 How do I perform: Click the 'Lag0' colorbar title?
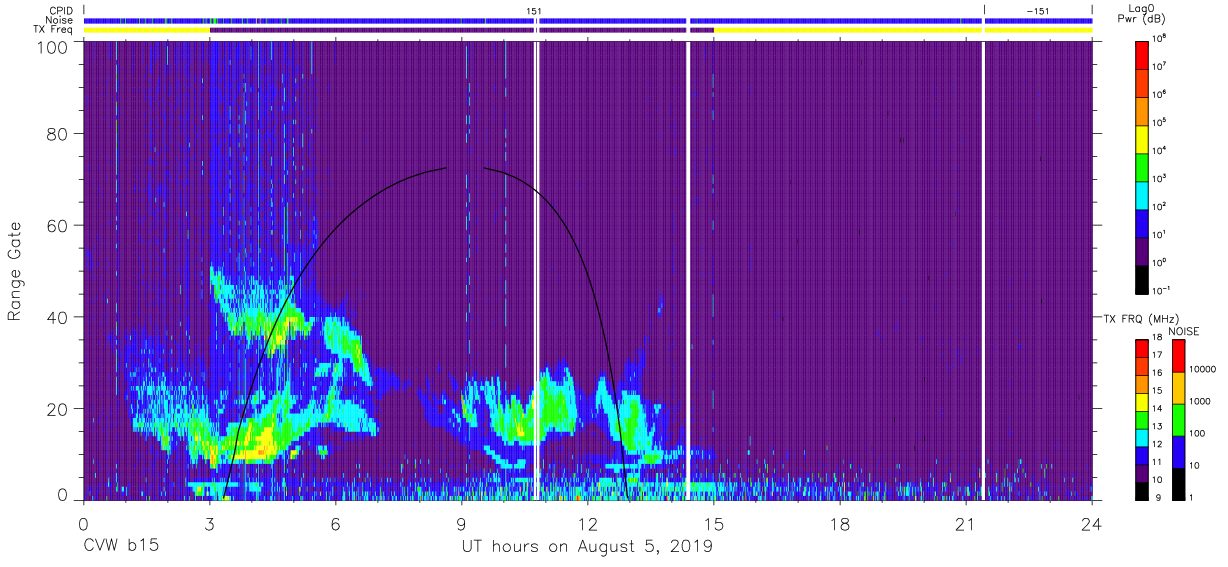(x=1141, y=8)
